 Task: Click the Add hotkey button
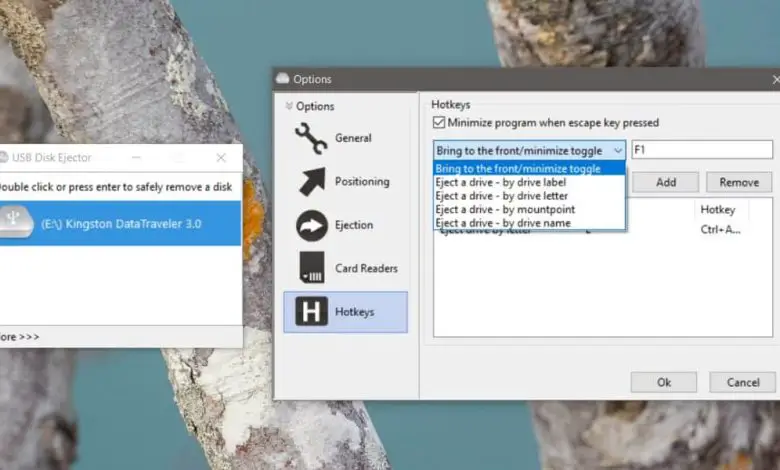pos(666,183)
